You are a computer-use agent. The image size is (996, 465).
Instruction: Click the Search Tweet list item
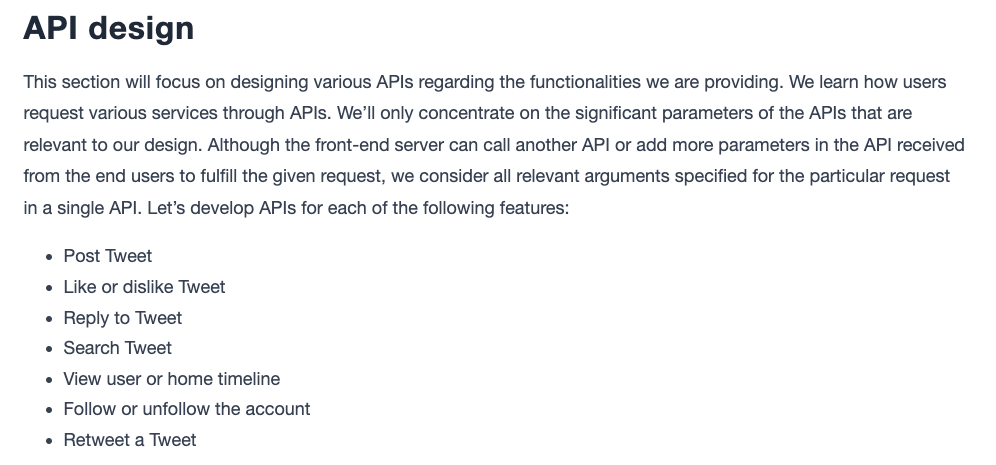point(118,348)
